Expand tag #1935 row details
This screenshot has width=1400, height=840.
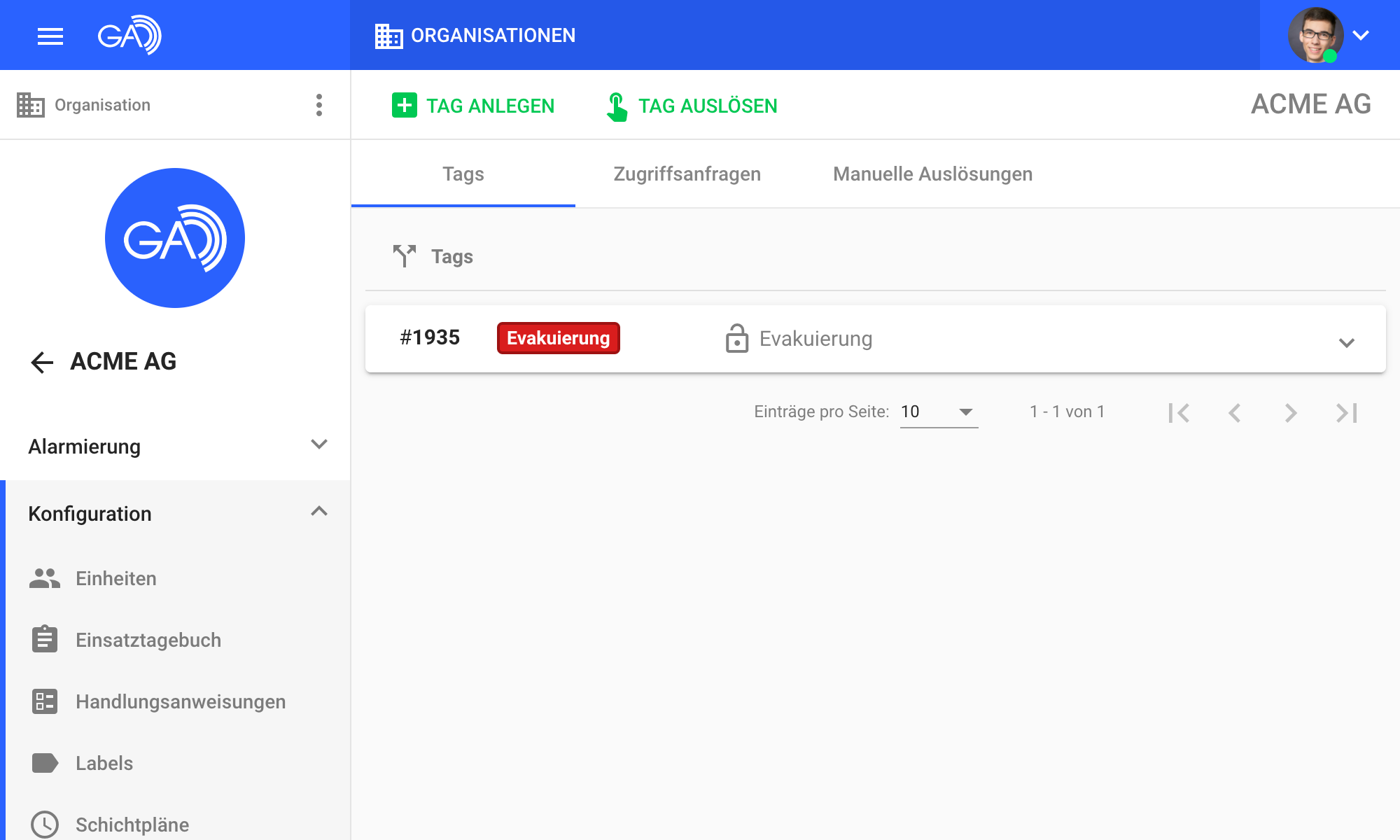click(x=1346, y=342)
